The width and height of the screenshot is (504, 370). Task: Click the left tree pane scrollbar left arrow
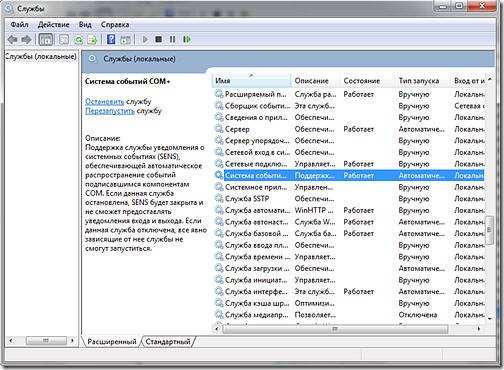coord(11,341)
